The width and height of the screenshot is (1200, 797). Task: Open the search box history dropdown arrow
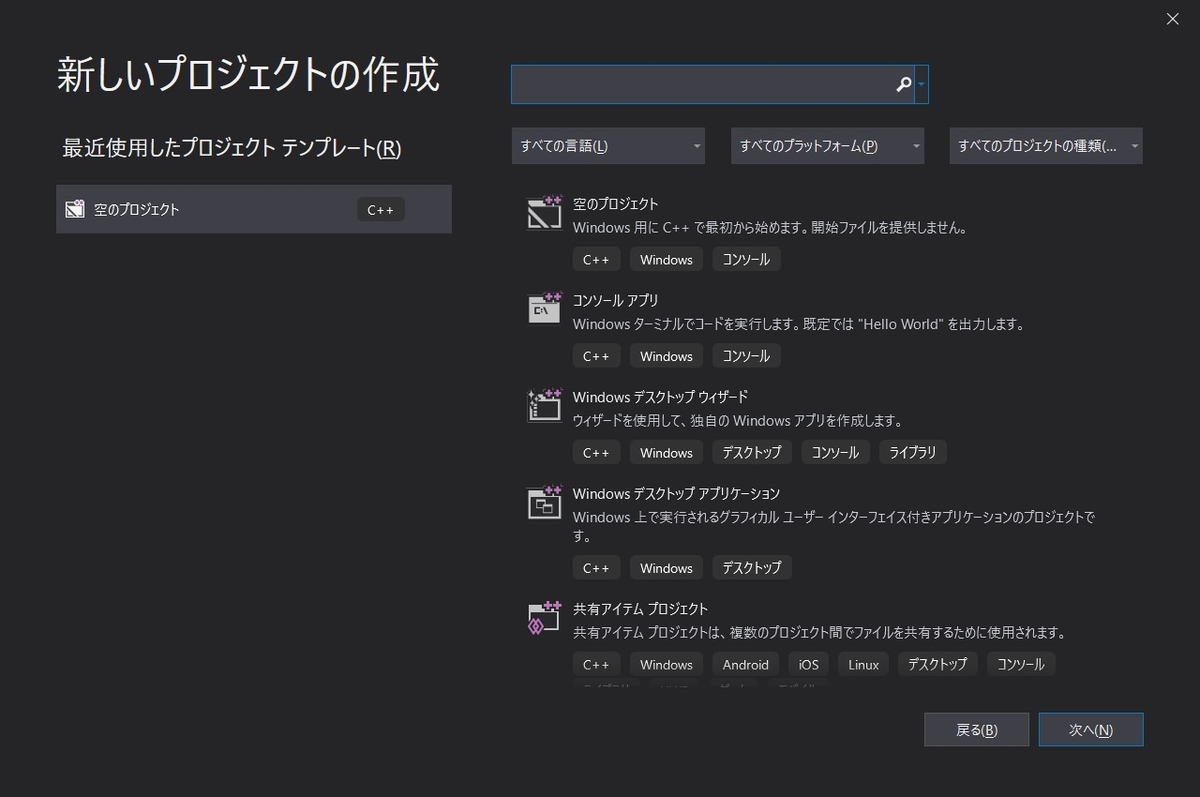click(921, 85)
